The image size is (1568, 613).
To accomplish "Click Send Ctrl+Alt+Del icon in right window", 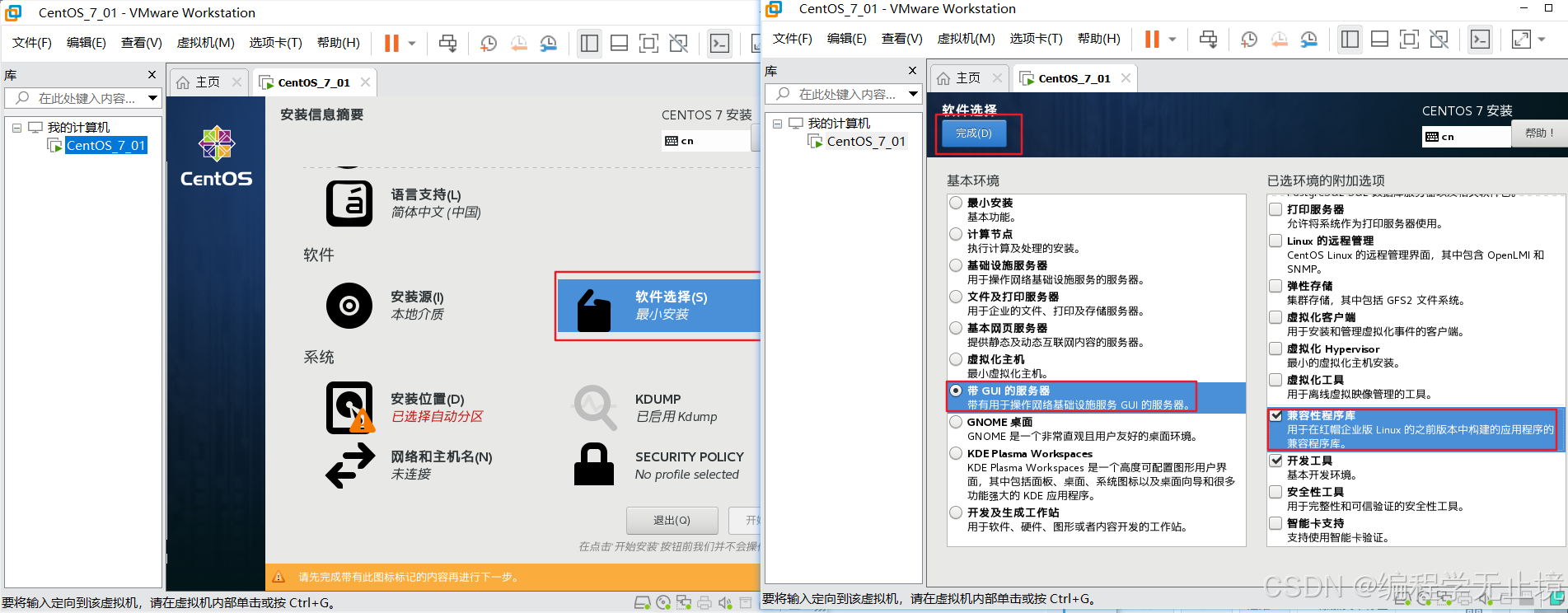I will point(1208,39).
